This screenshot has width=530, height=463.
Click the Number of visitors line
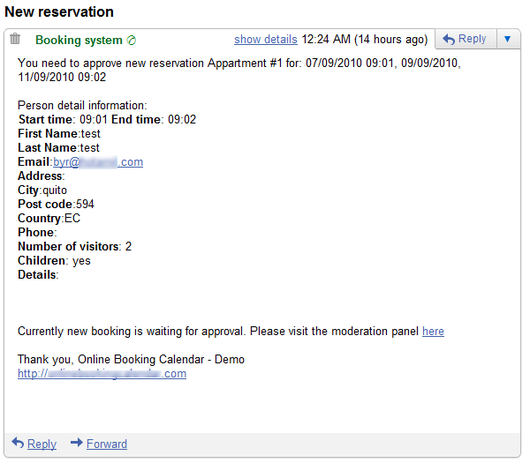click(74, 247)
